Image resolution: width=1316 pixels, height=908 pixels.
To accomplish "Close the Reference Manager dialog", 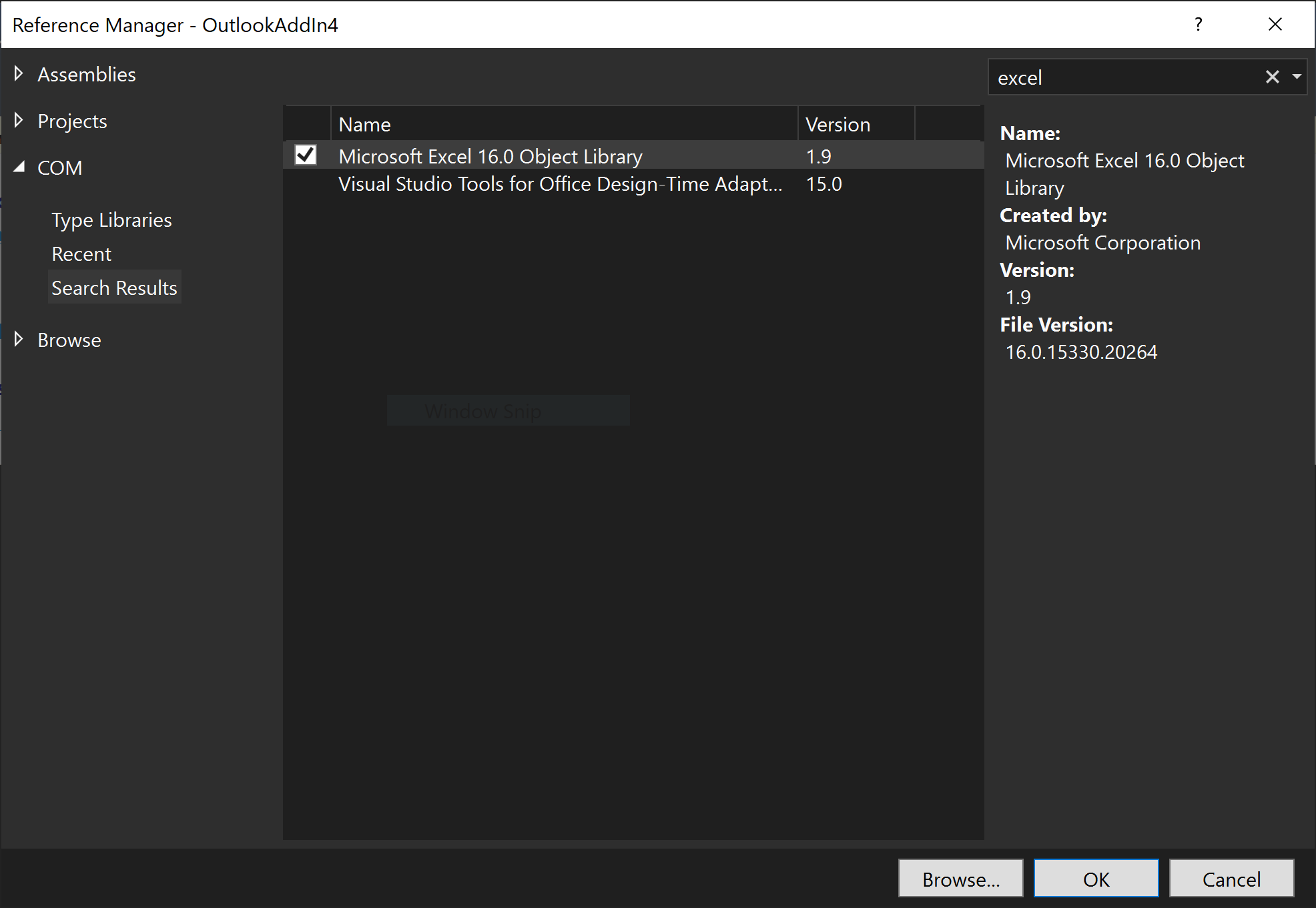I will 1275,25.
